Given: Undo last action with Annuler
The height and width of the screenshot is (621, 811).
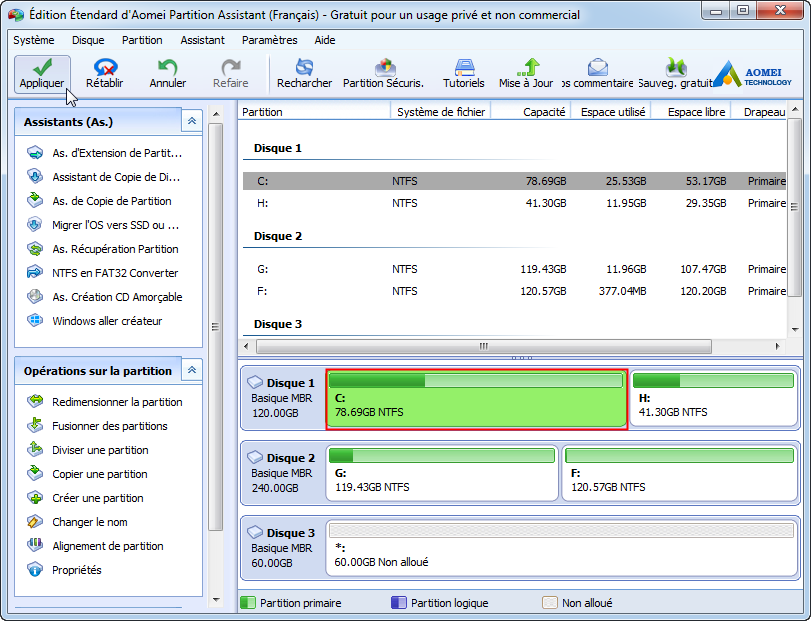Looking at the screenshot, I should coord(168,74).
